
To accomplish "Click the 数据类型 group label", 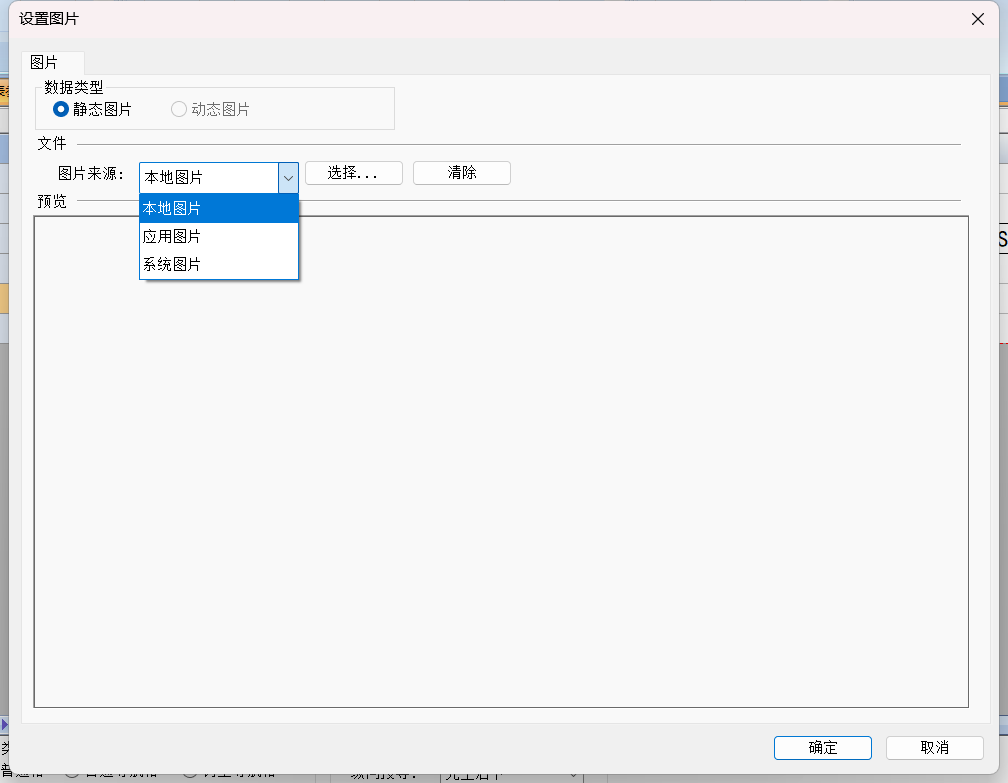I will [x=74, y=88].
